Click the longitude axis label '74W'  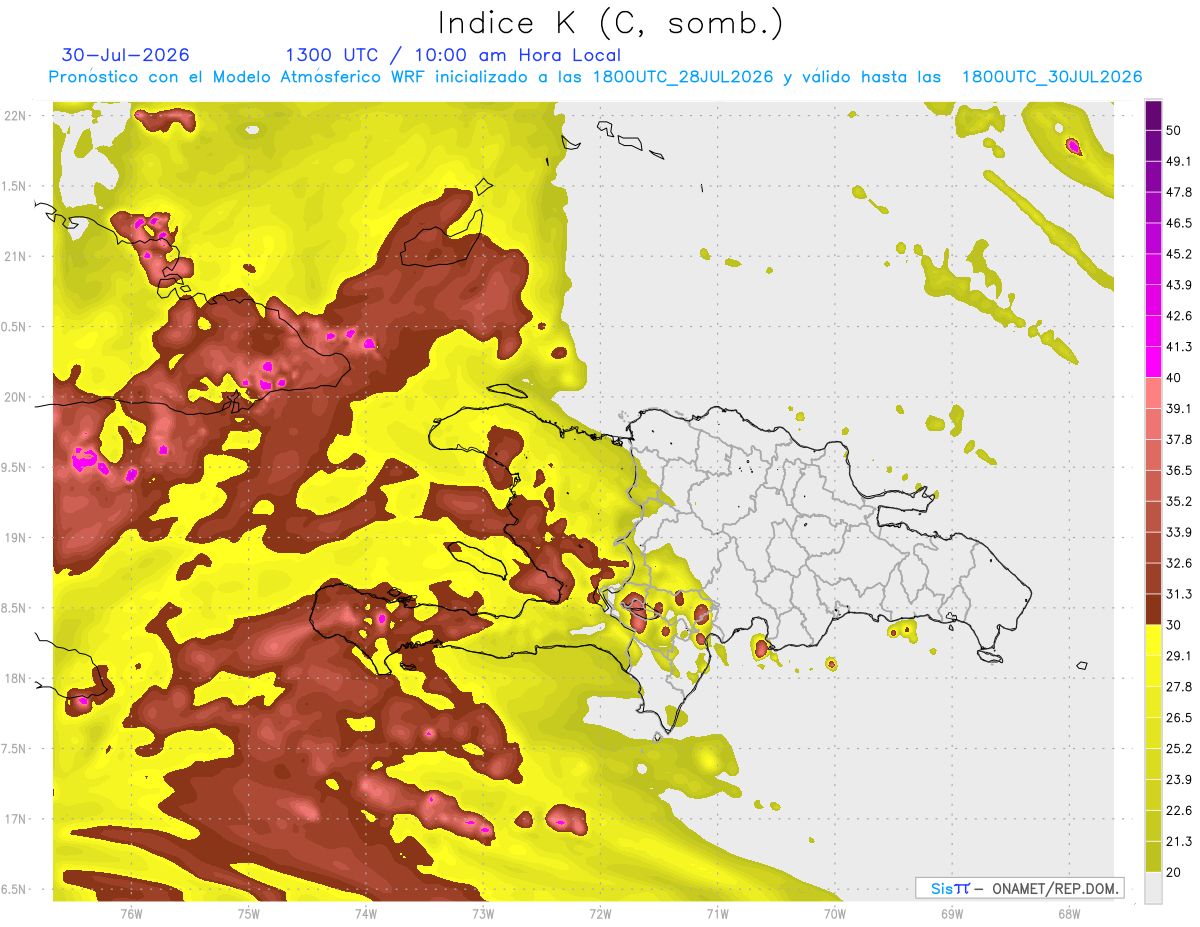[x=366, y=913]
